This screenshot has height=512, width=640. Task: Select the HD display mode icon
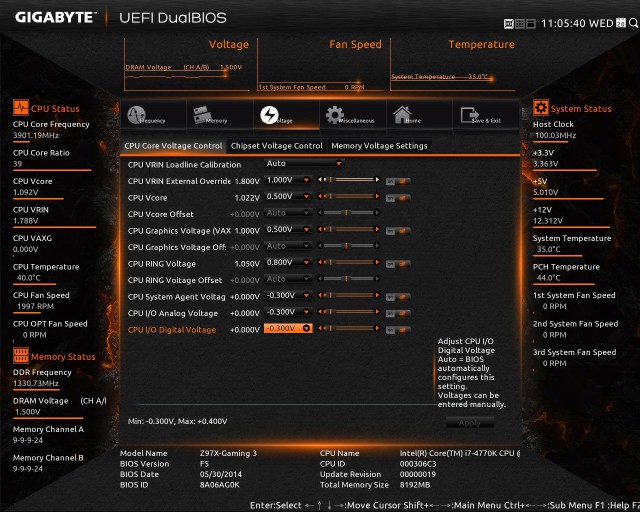pos(509,24)
